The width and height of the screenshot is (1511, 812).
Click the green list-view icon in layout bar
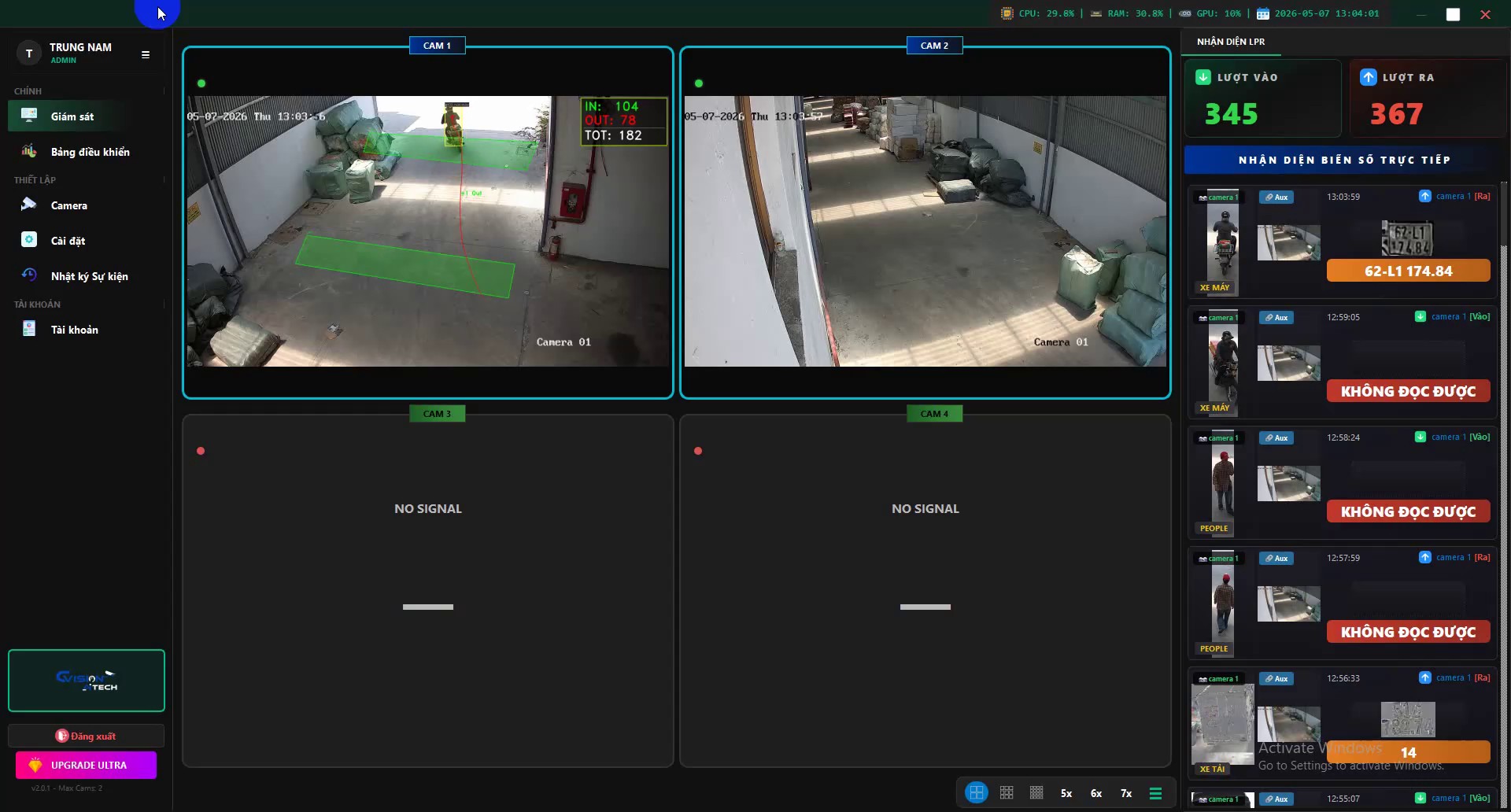(1155, 793)
